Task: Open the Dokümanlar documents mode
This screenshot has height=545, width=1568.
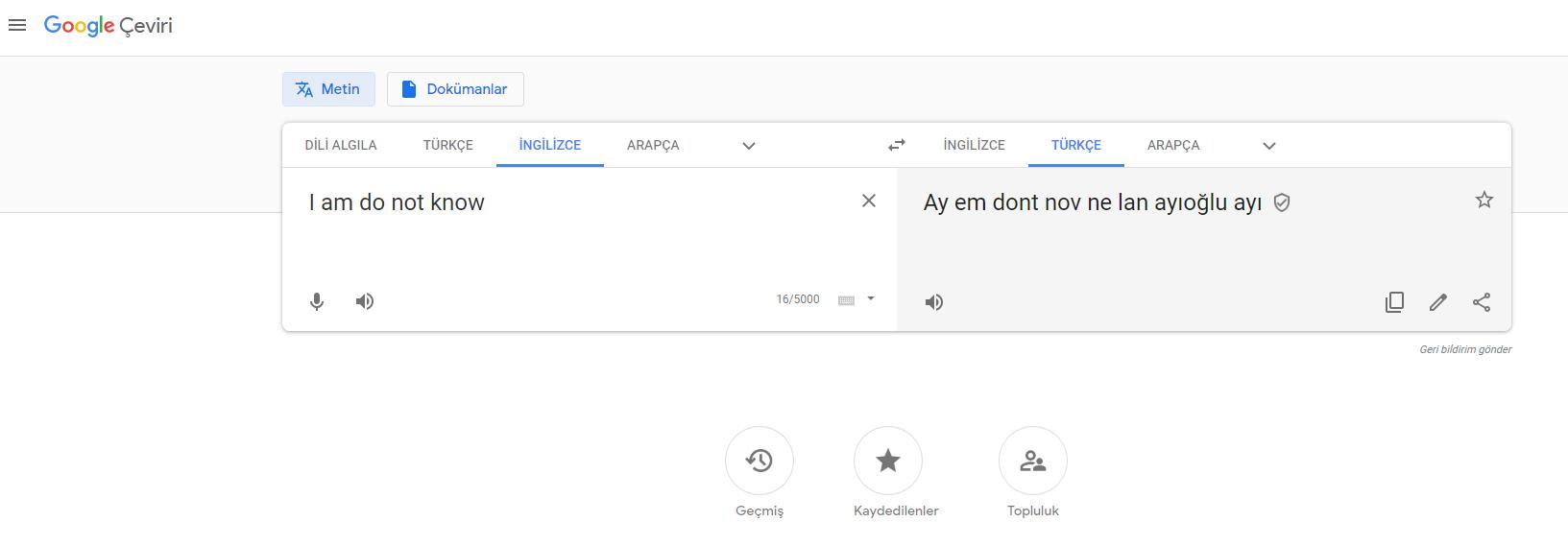Action: pyautogui.click(x=455, y=89)
